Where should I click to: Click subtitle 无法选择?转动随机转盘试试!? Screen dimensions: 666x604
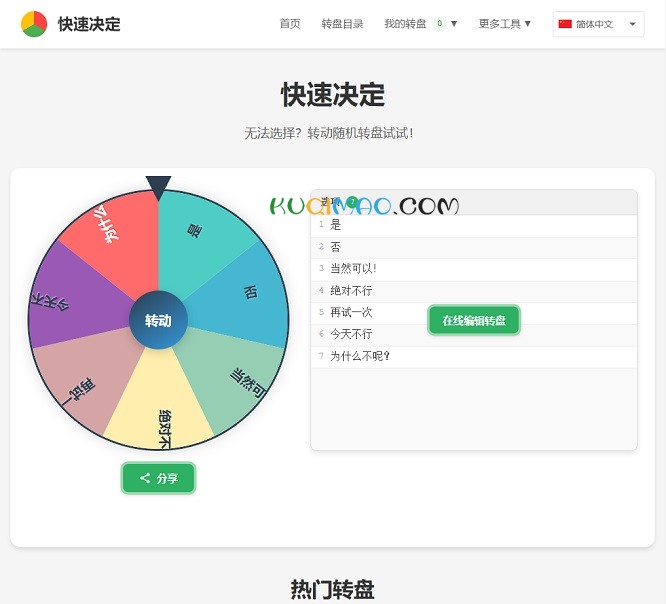329,133
